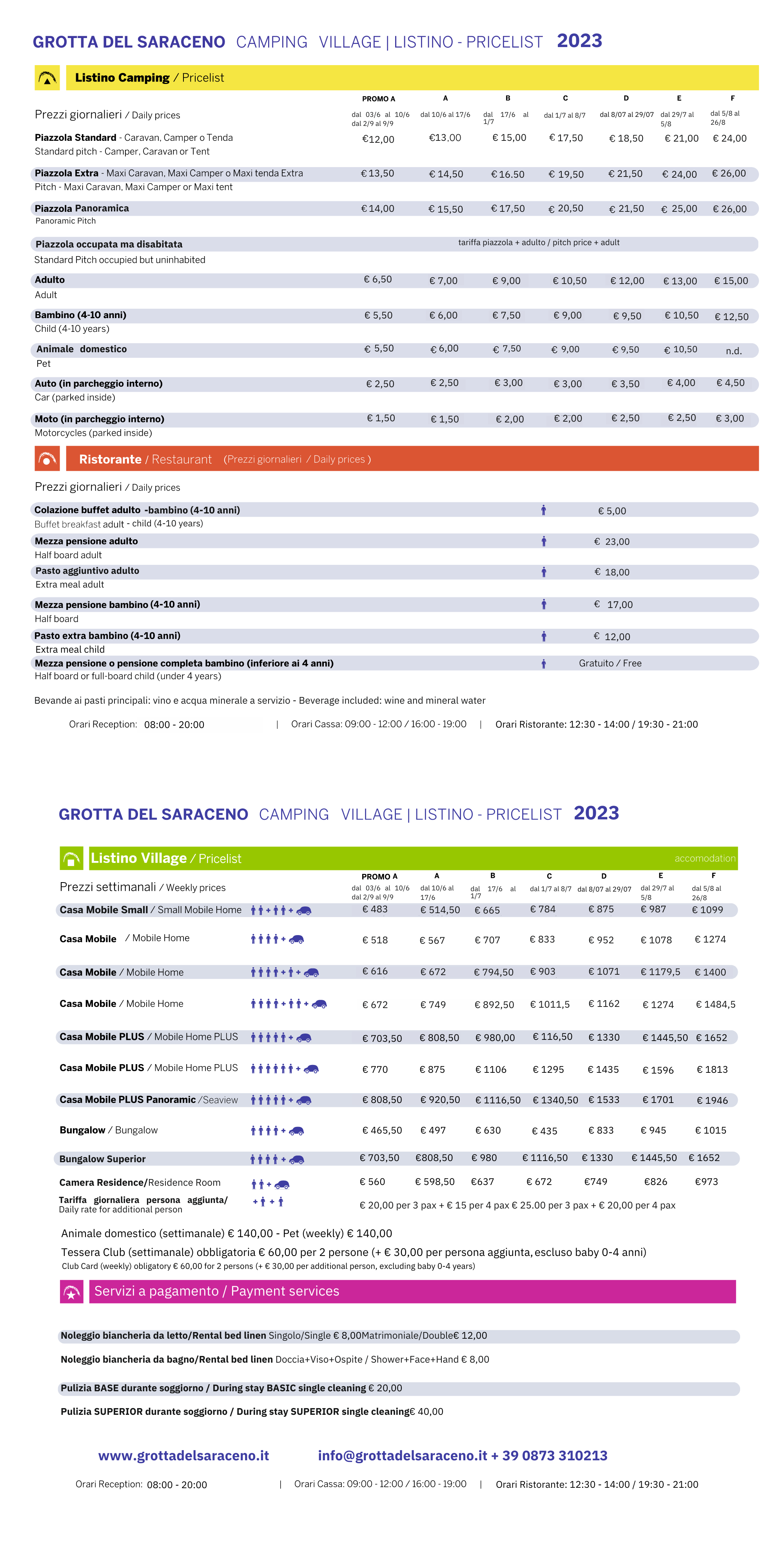Click the additional person icon for Tariffa giornaliera
Viewport: 784px width, 1547px height.
tap(269, 1202)
